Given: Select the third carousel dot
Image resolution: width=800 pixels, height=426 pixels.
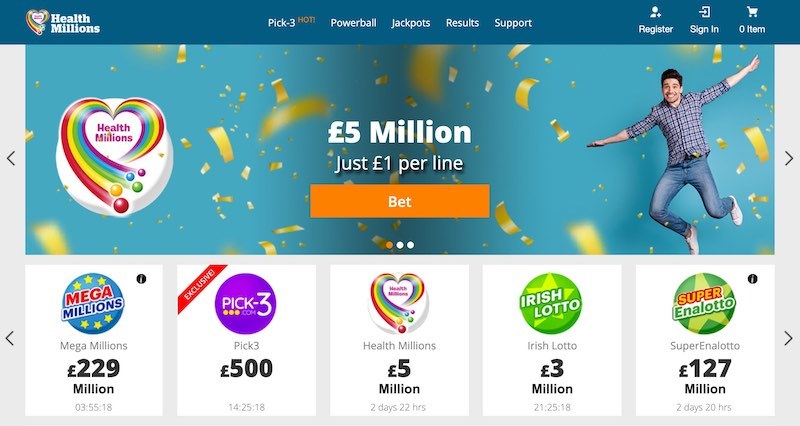Looking at the screenshot, I should coord(411,245).
